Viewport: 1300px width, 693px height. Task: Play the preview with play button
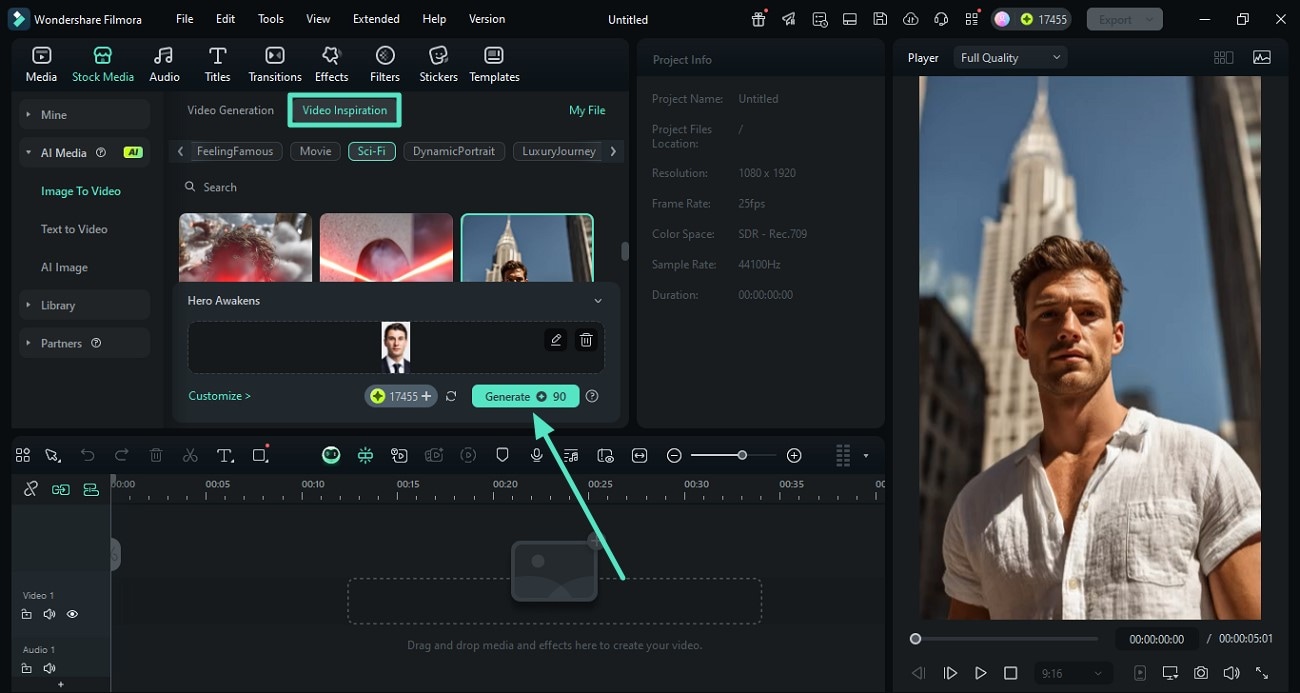click(x=981, y=673)
